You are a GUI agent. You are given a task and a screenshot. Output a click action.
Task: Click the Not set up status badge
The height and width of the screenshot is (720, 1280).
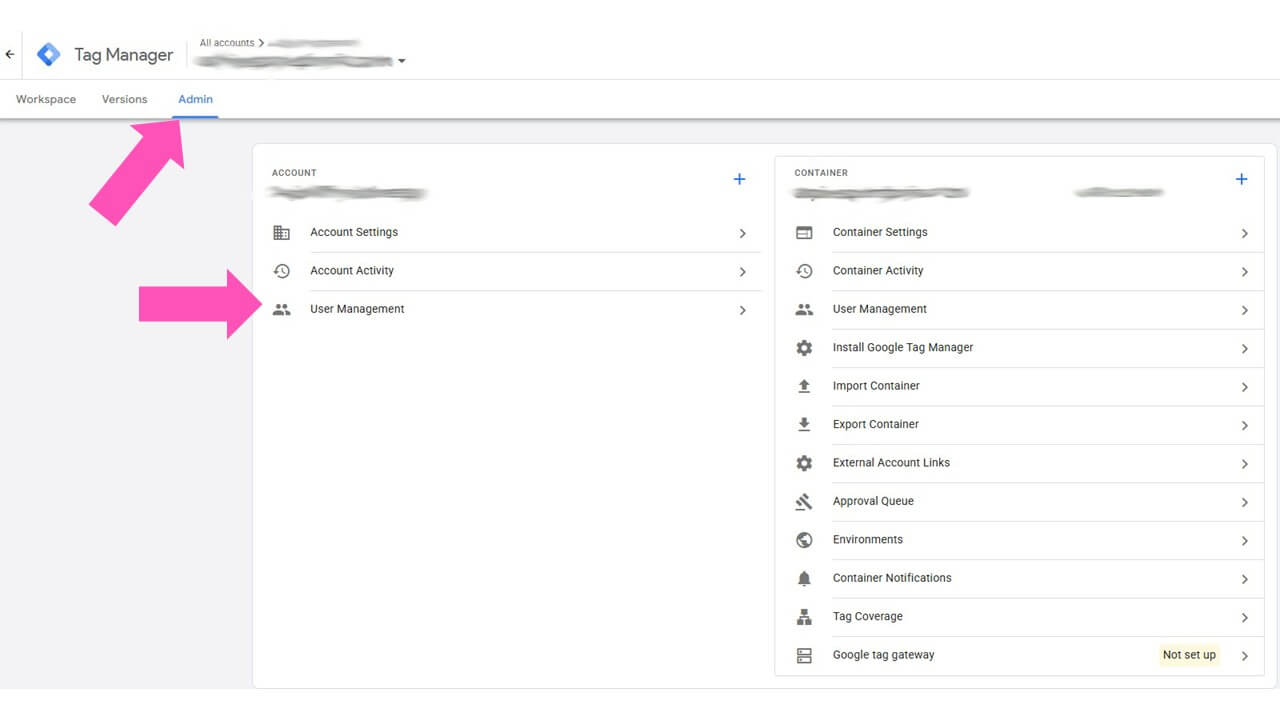(1189, 656)
